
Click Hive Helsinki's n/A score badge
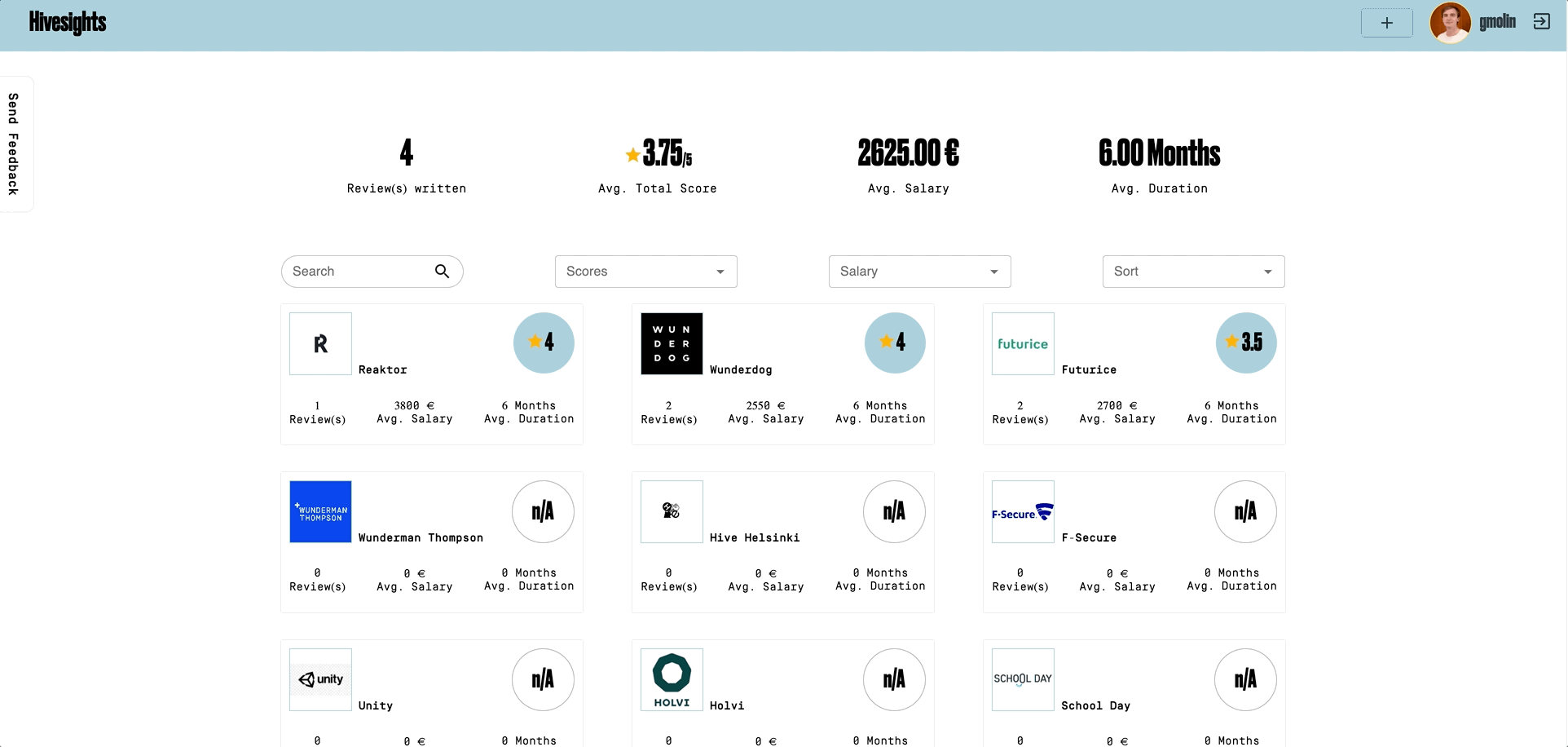pyautogui.click(x=895, y=511)
